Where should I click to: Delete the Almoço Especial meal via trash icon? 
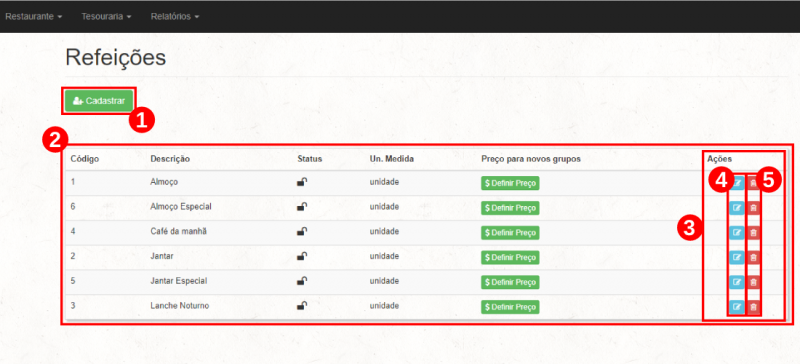(754, 207)
